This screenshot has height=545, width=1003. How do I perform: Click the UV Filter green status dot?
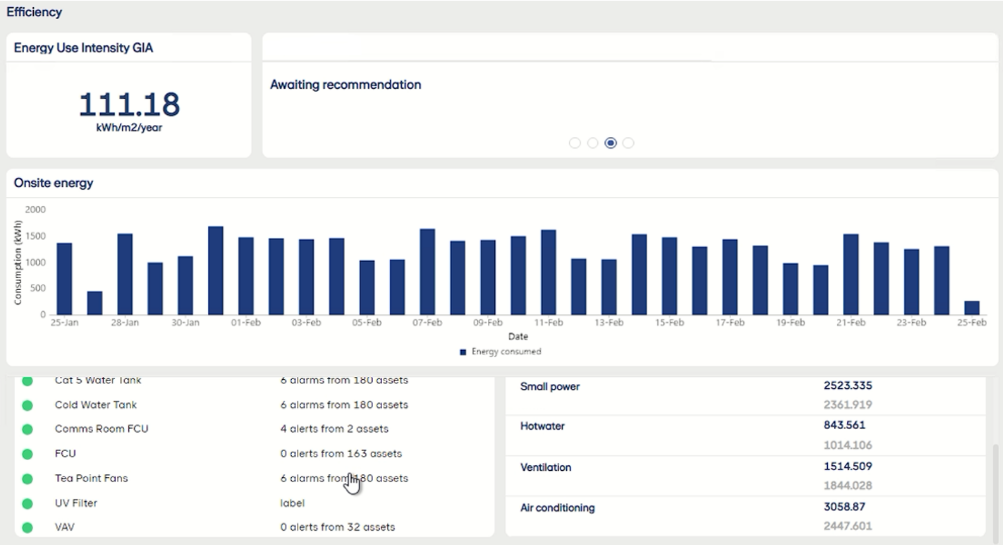tap(28, 503)
